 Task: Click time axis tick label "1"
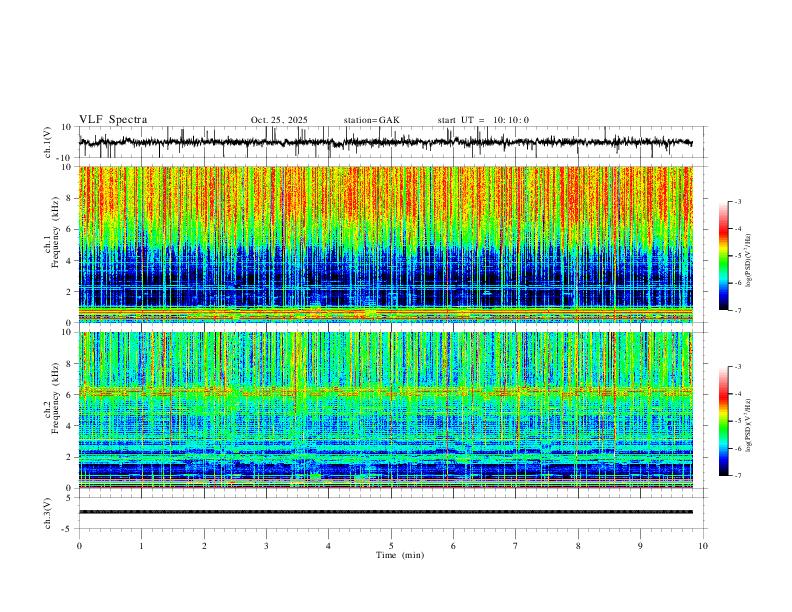tap(141, 546)
